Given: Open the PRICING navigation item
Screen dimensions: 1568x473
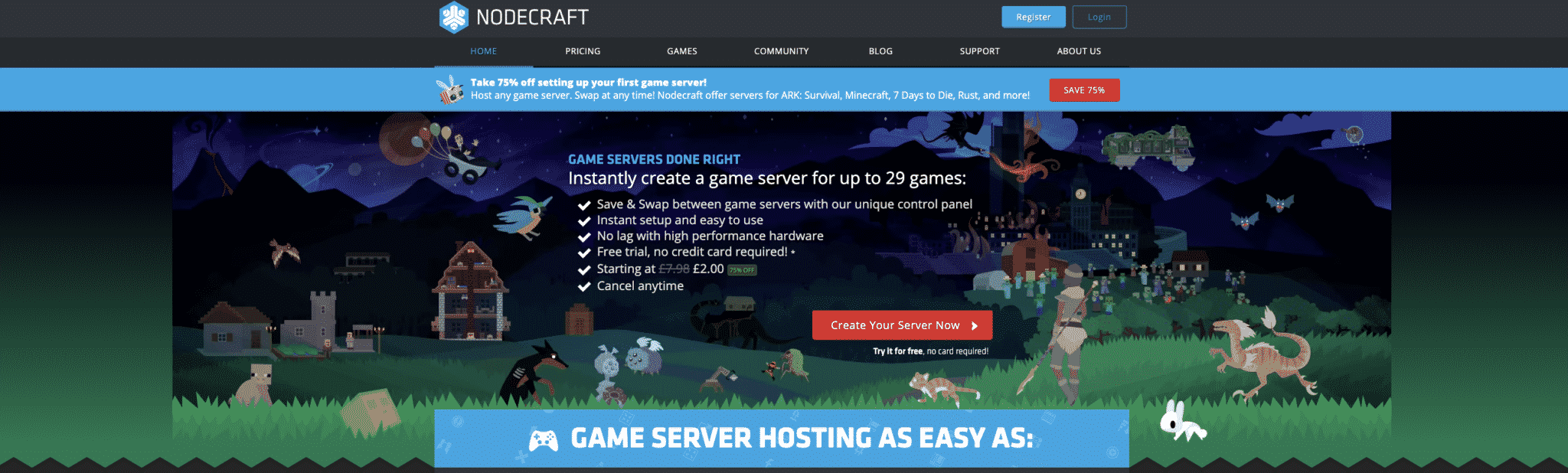Looking at the screenshot, I should click(583, 51).
